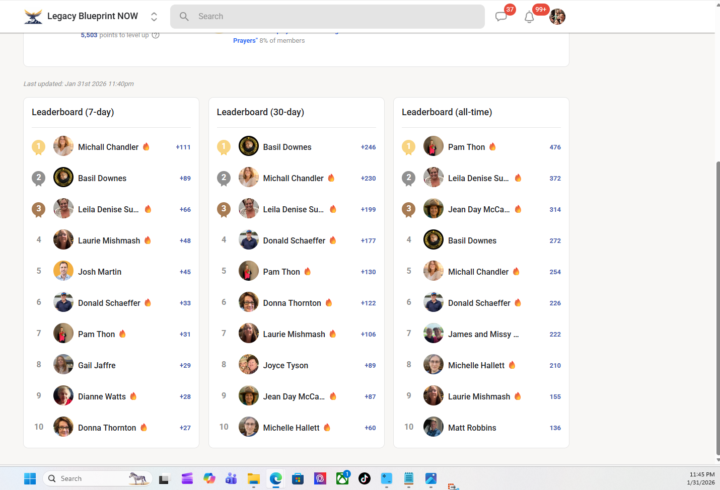The width and height of the screenshot is (720, 490).
Task: Open Laurie Mishmash in the 30-day leaderboard
Action: coord(294,334)
